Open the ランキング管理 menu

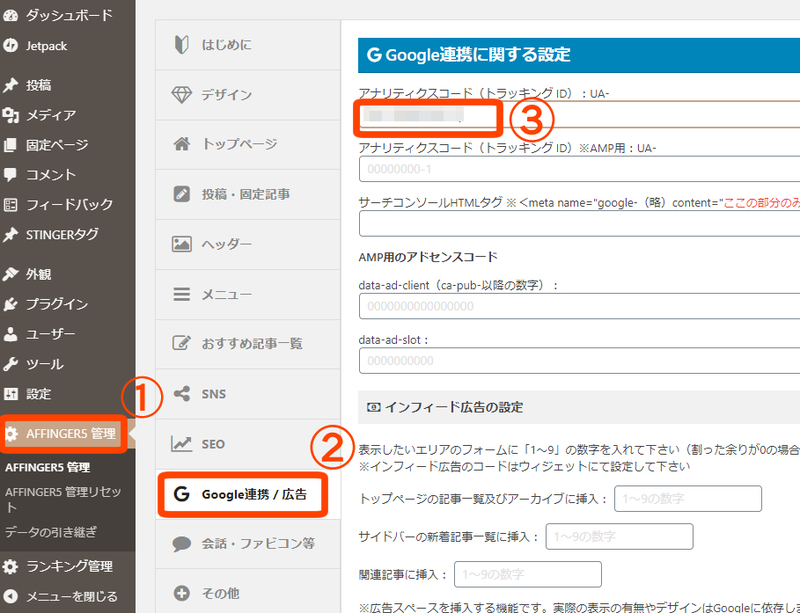click(67, 567)
